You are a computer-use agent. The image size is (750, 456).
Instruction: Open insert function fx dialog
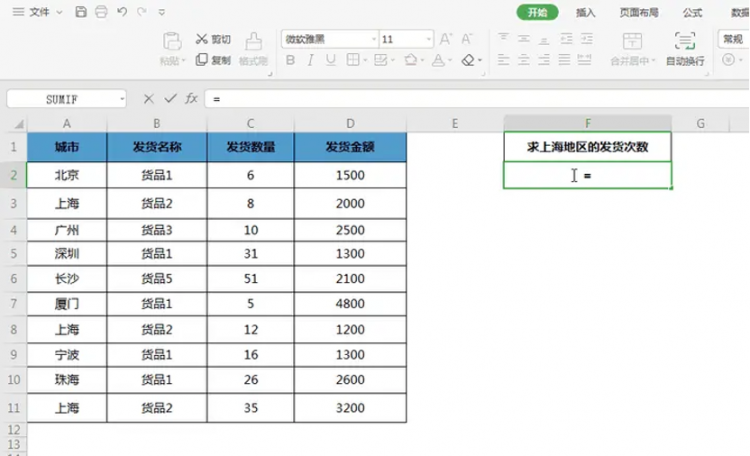coord(191,99)
